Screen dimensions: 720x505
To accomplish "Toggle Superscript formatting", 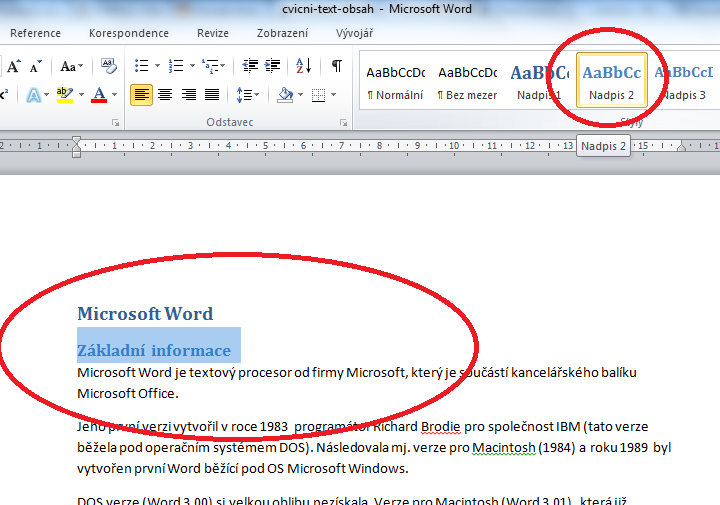I will (4, 95).
